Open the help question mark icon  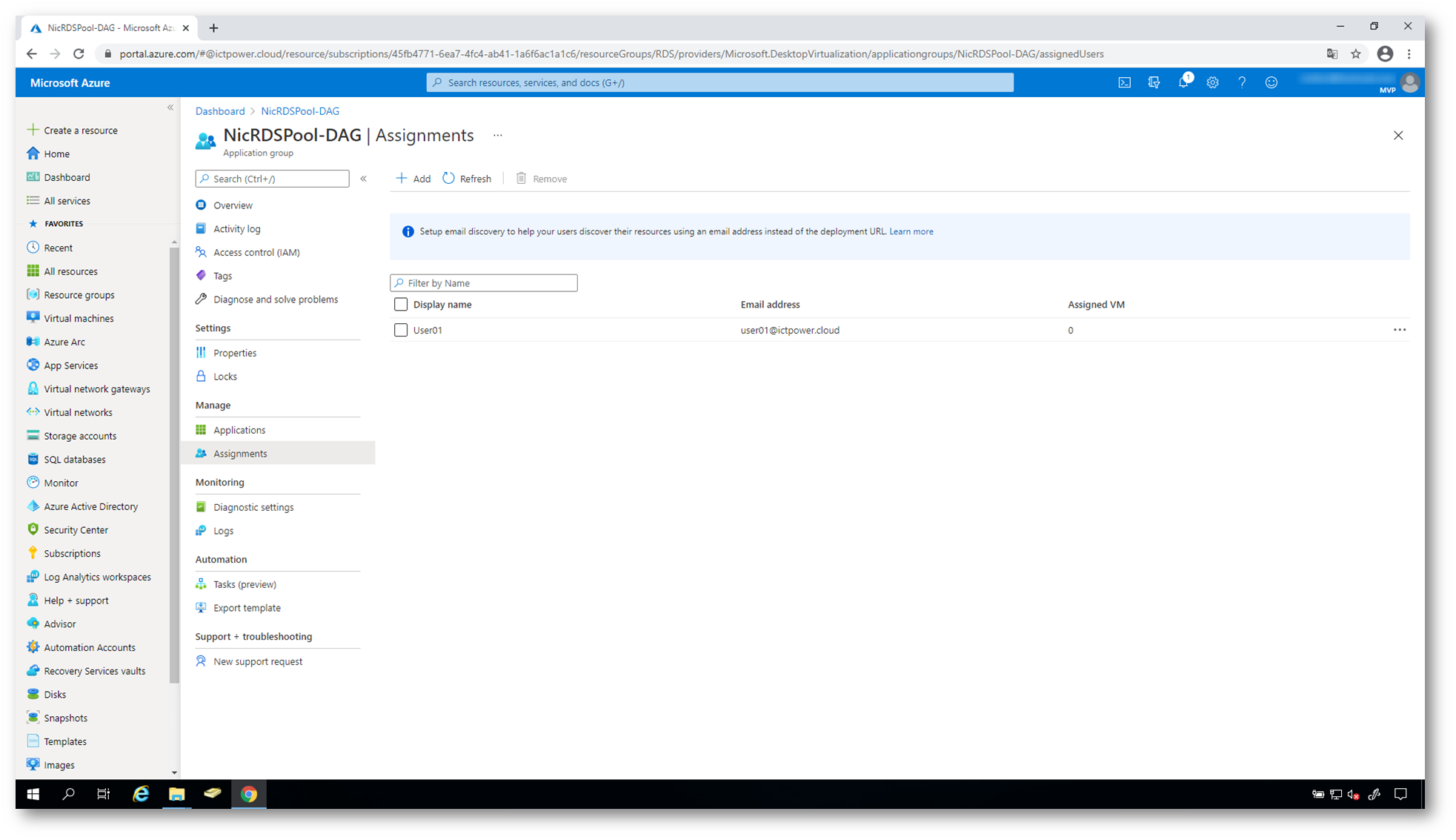click(x=1242, y=82)
